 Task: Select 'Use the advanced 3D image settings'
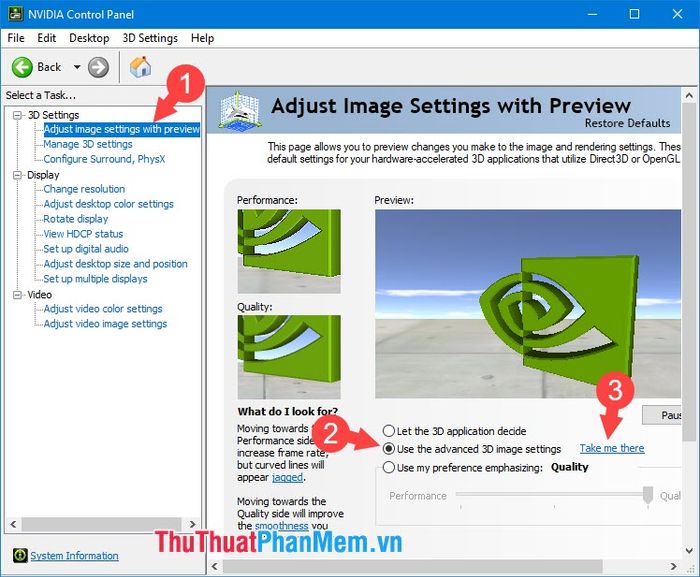pyautogui.click(x=472, y=449)
